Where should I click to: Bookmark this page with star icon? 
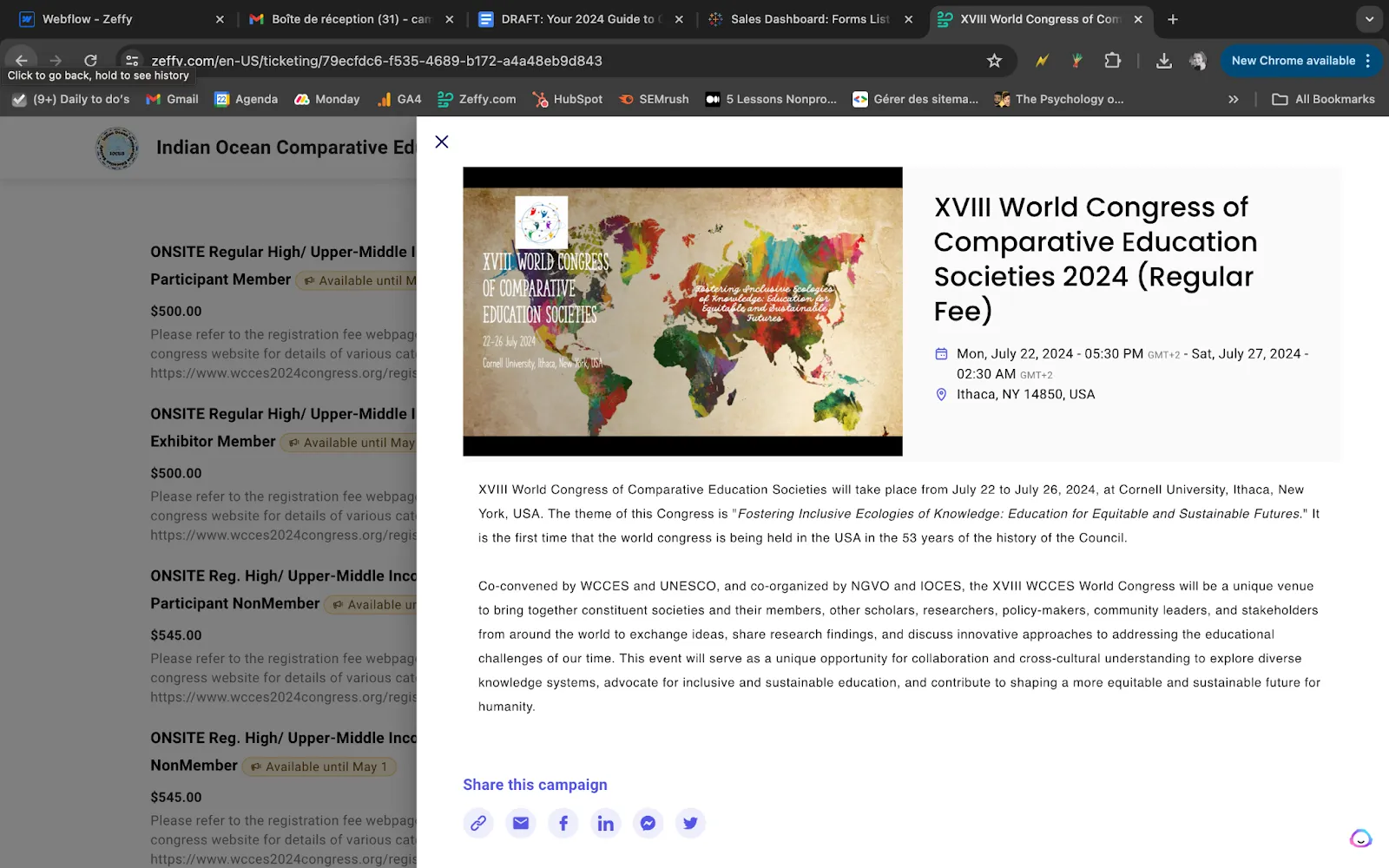[x=994, y=61]
